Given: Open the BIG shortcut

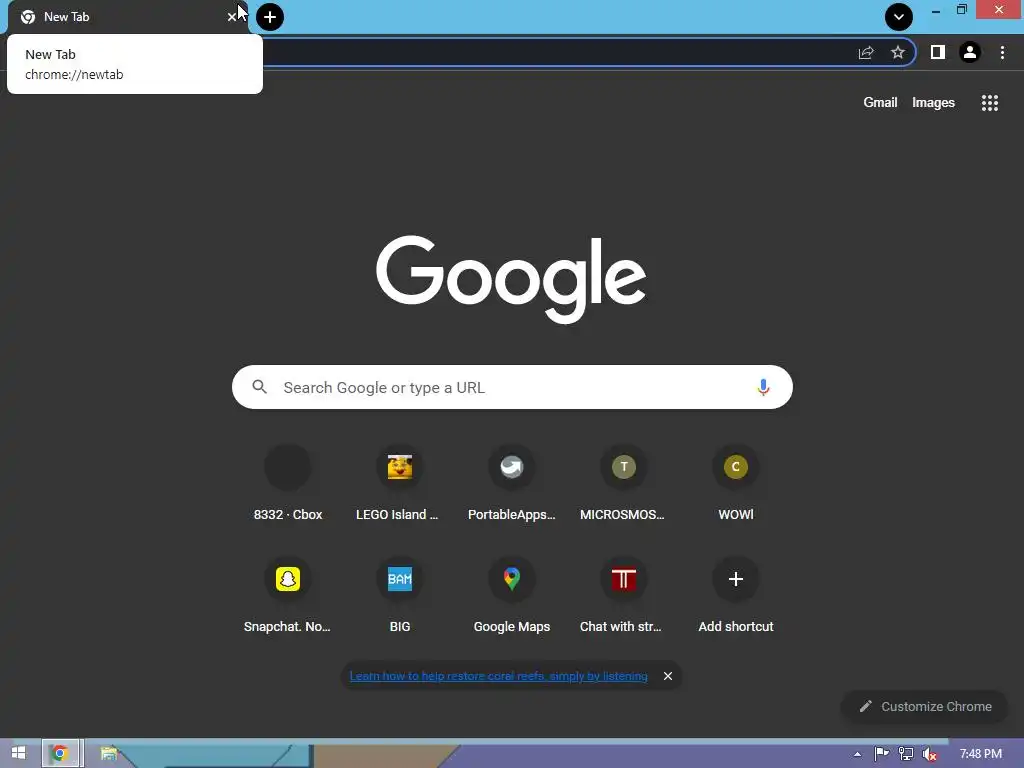Looking at the screenshot, I should tap(400, 596).
